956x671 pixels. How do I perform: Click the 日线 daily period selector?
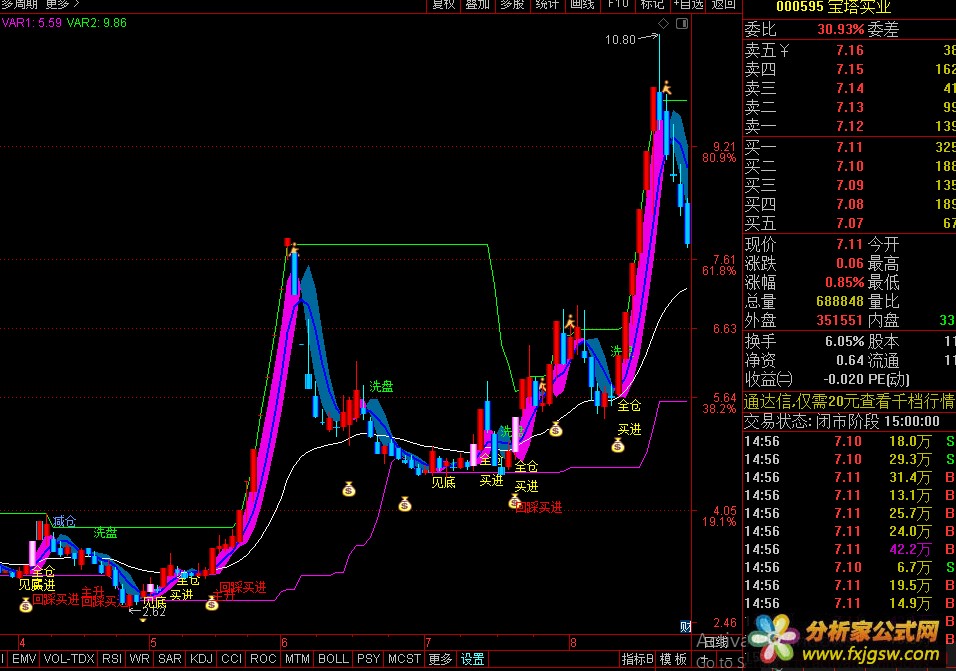[x=716, y=642]
